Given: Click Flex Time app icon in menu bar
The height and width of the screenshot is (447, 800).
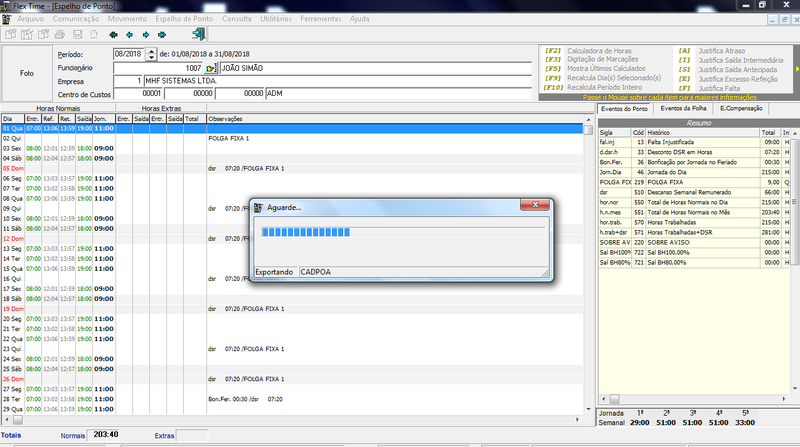Looking at the screenshot, I should tap(7, 19).
